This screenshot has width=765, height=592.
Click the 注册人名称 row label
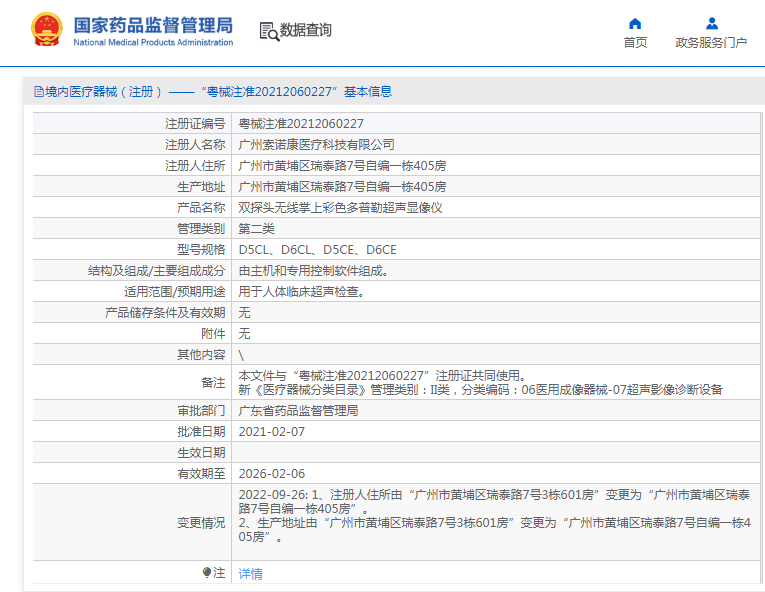[195, 144]
